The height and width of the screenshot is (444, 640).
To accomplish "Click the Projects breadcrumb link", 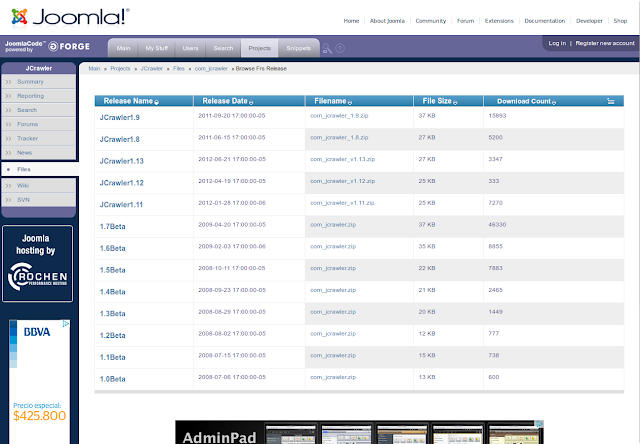I will 120,69.
